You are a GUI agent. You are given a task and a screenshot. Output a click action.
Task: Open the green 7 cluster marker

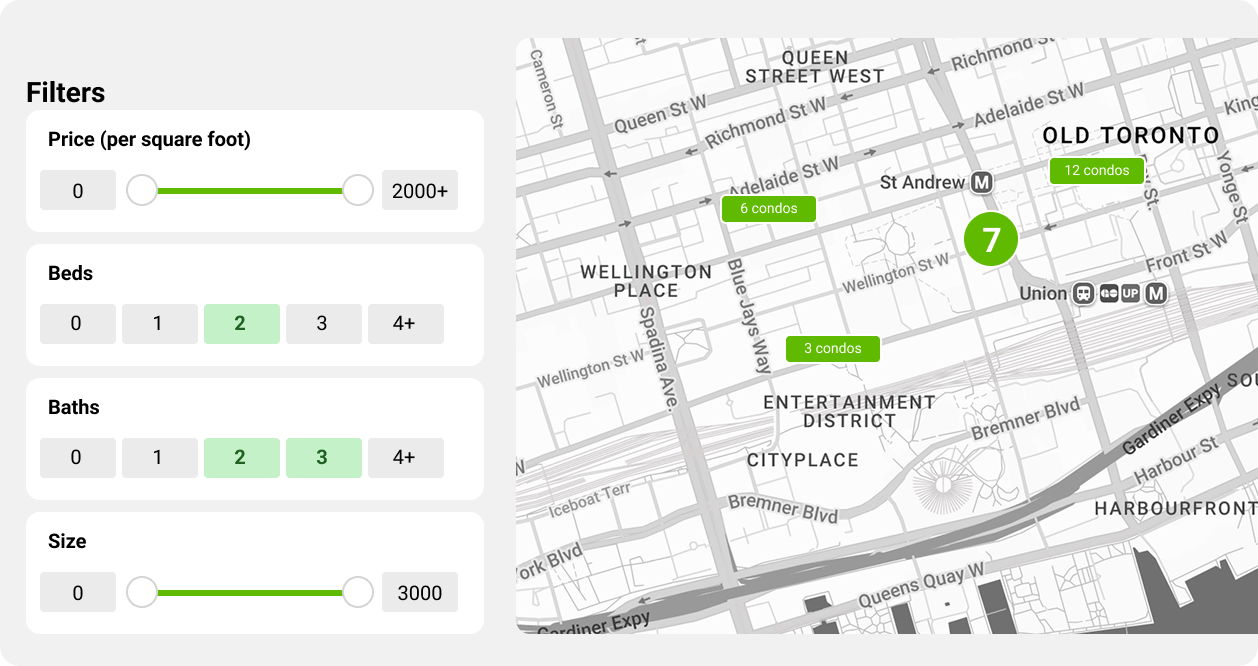point(990,240)
